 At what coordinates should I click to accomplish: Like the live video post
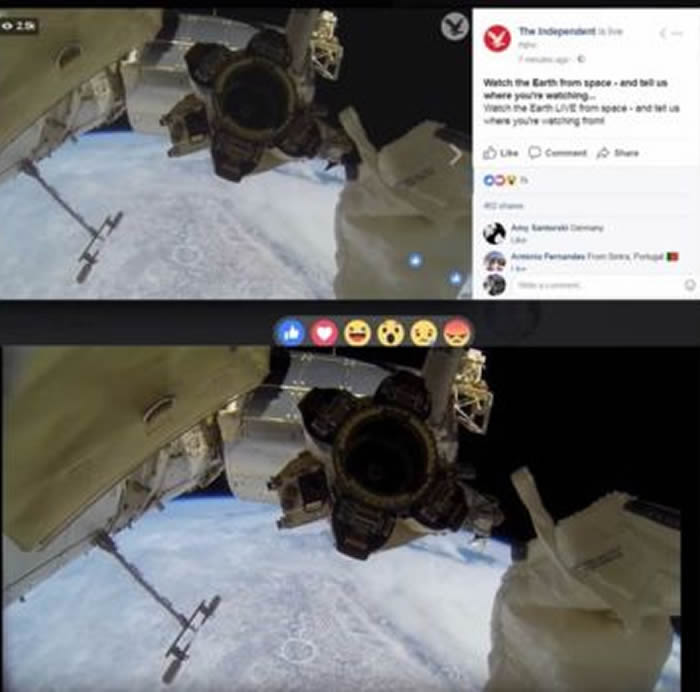pyautogui.click(x=501, y=153)
